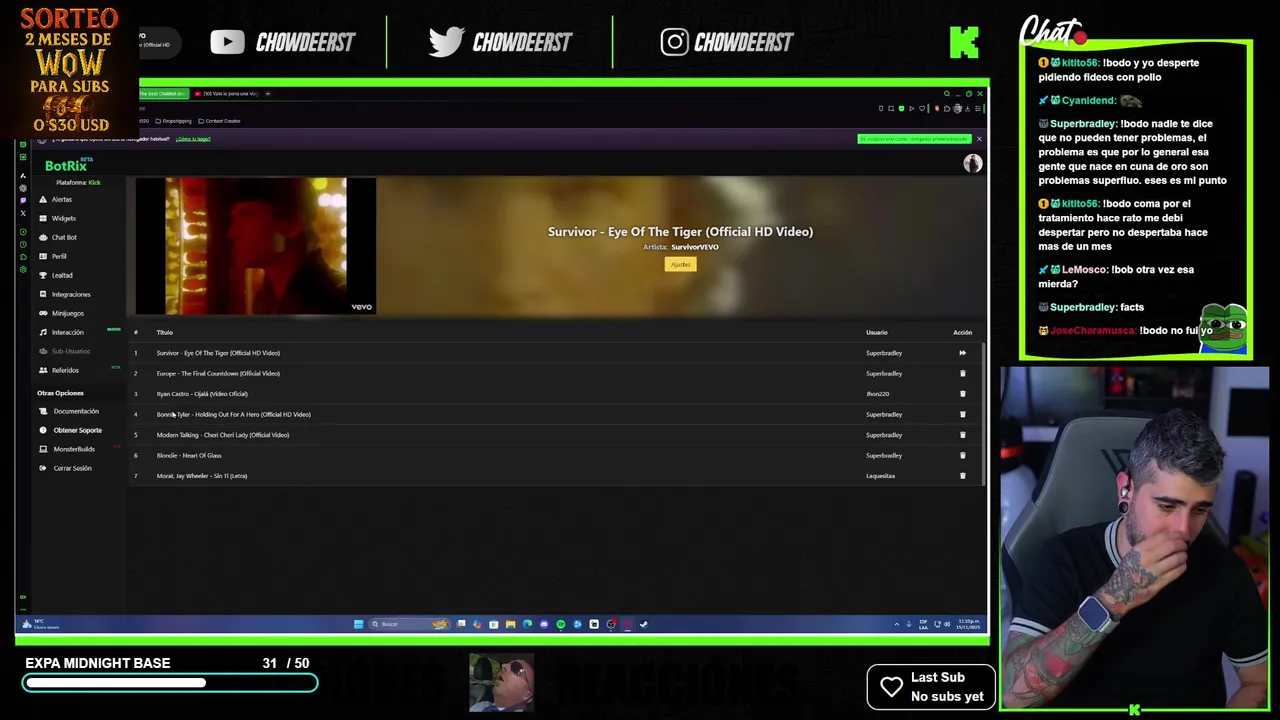The height and width of the screenshot is (720, 1280).
Task: Click user Jhon220 in queue
Action: click(877, 394)
